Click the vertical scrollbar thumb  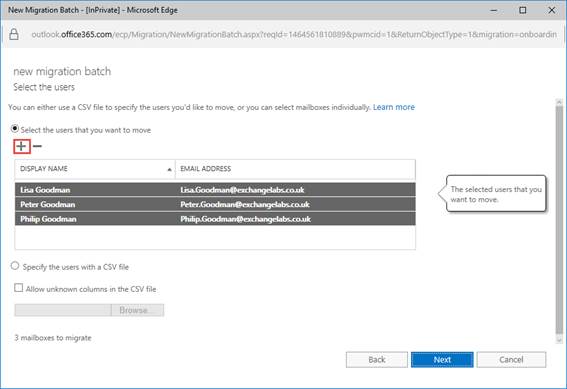coord(559,220)
